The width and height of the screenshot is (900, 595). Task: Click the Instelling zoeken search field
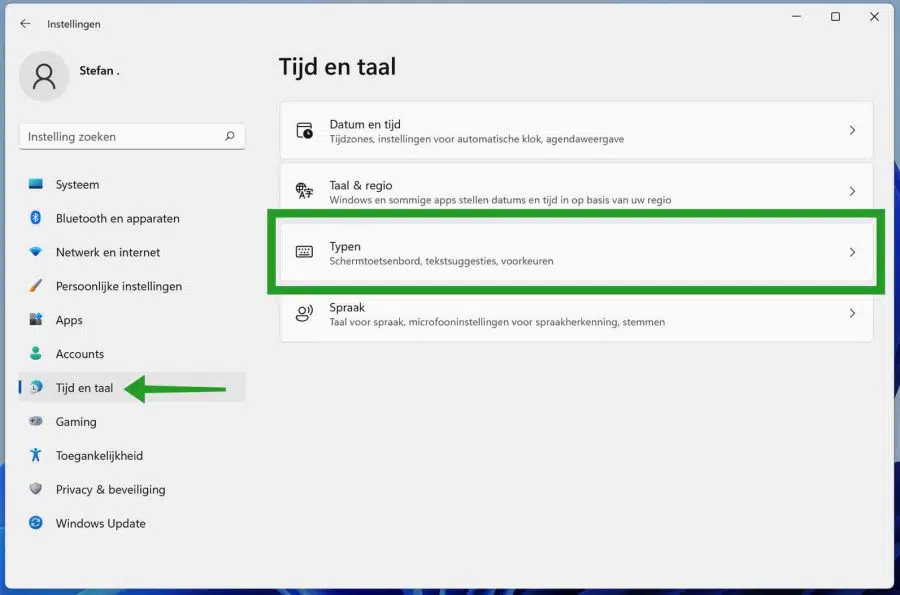132,136
